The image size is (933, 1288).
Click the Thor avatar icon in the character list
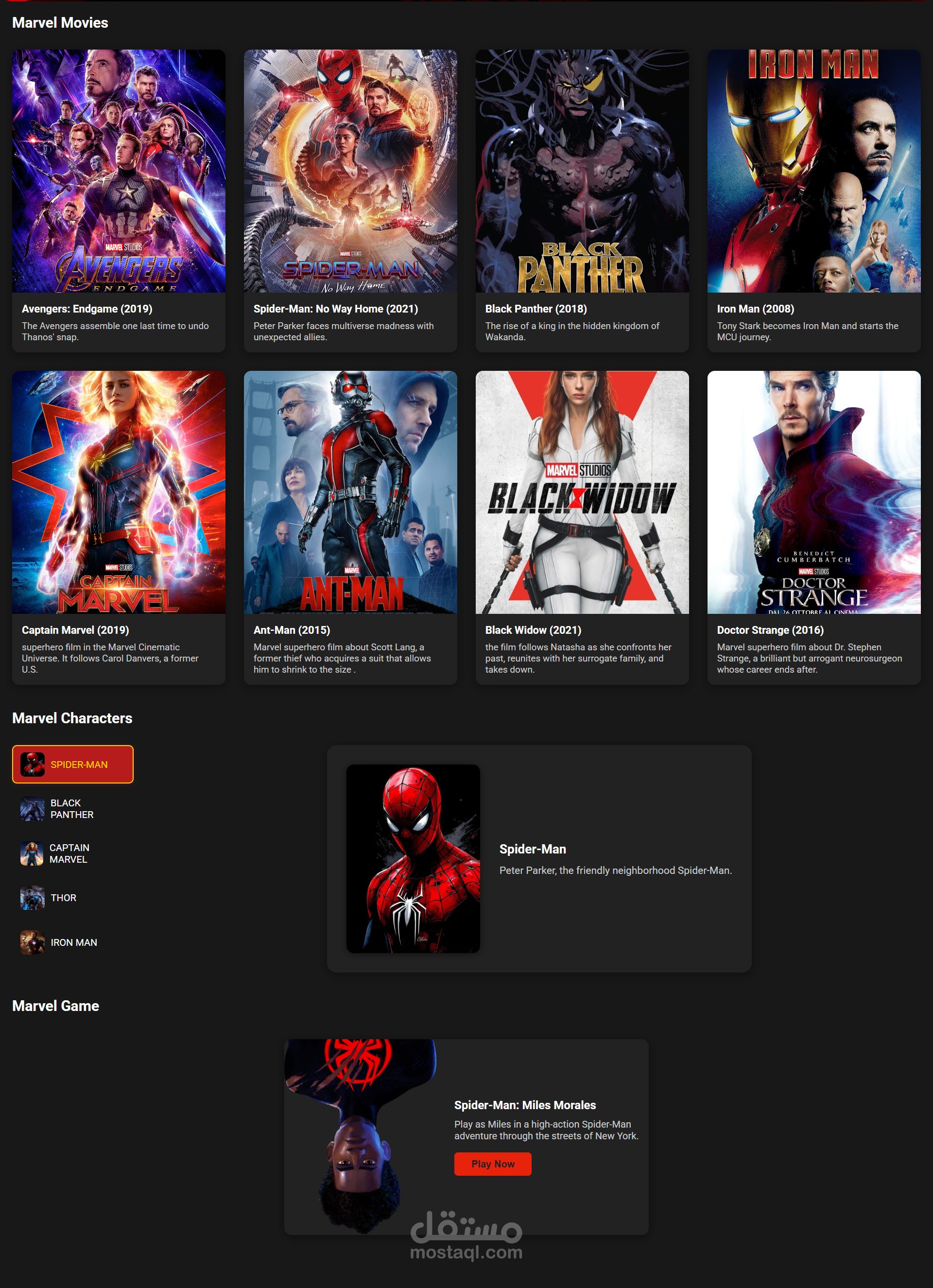pyautogui.click(x=33, y=898)
